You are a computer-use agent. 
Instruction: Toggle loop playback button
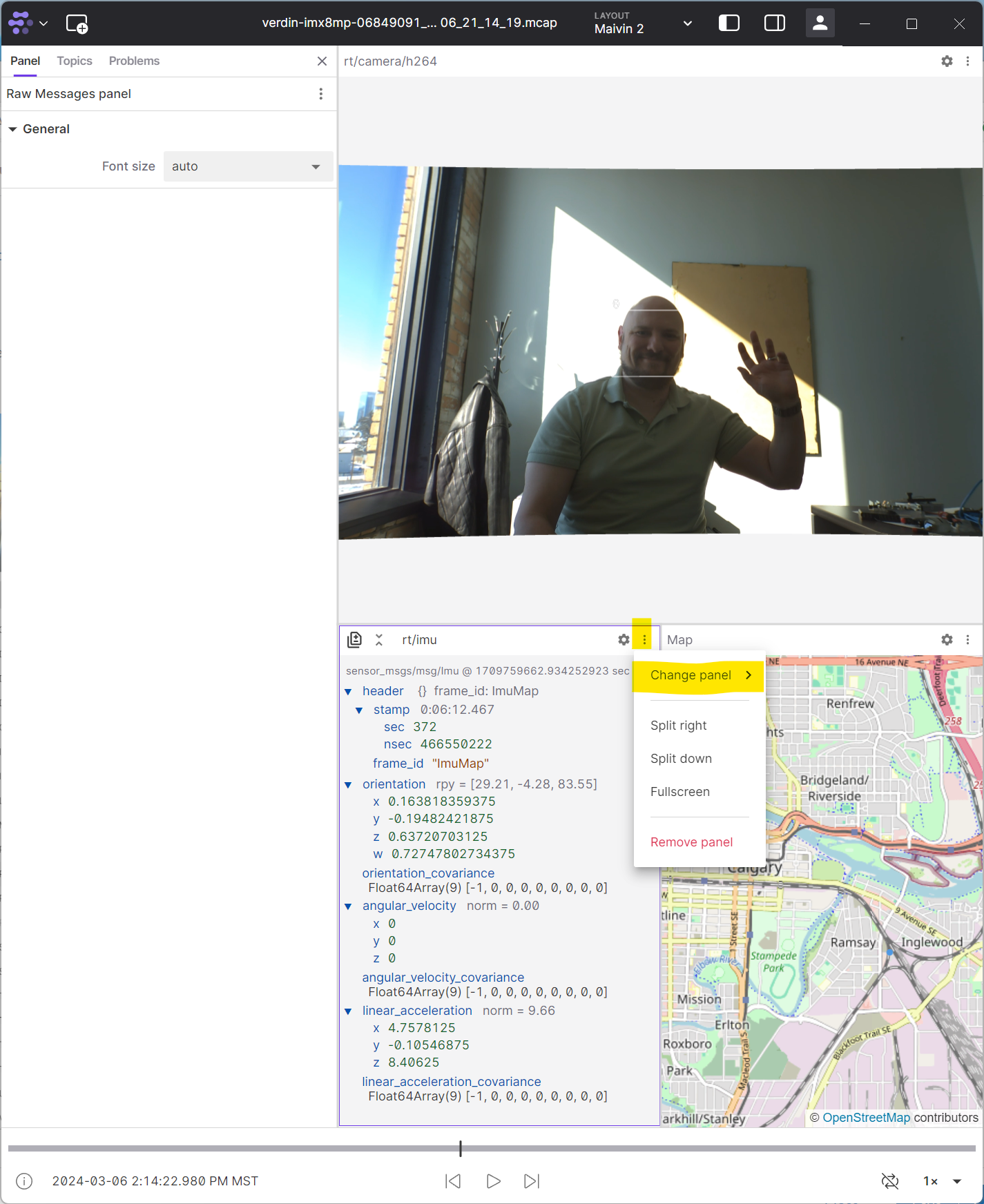click(890, 1181)
